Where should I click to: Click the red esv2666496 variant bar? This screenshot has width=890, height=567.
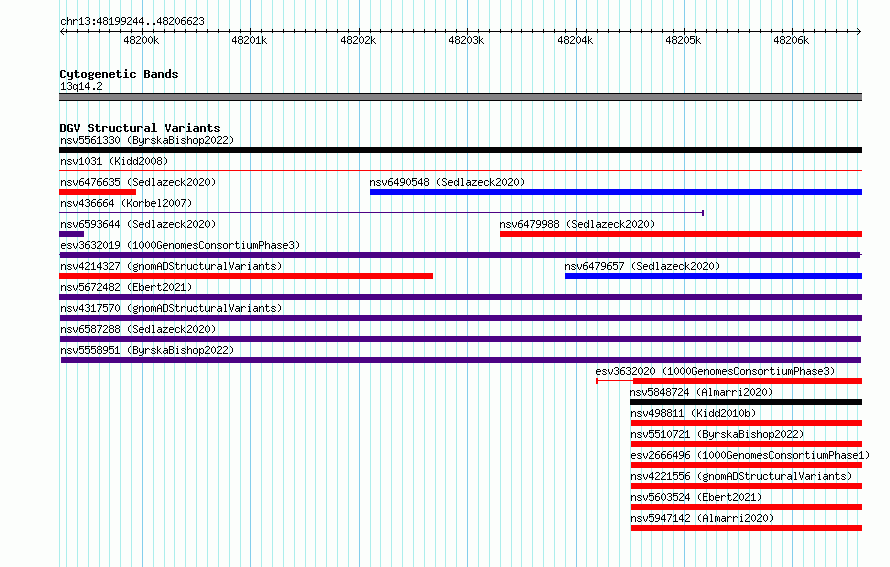pos(746,465)
